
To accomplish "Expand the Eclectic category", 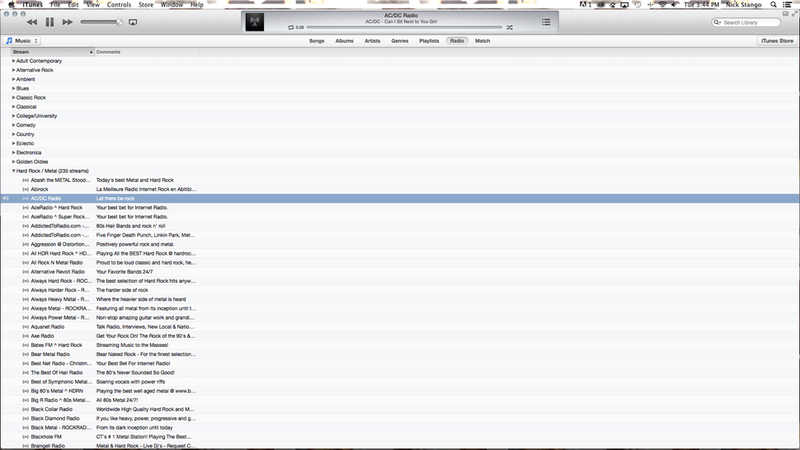I will [14, 143].
